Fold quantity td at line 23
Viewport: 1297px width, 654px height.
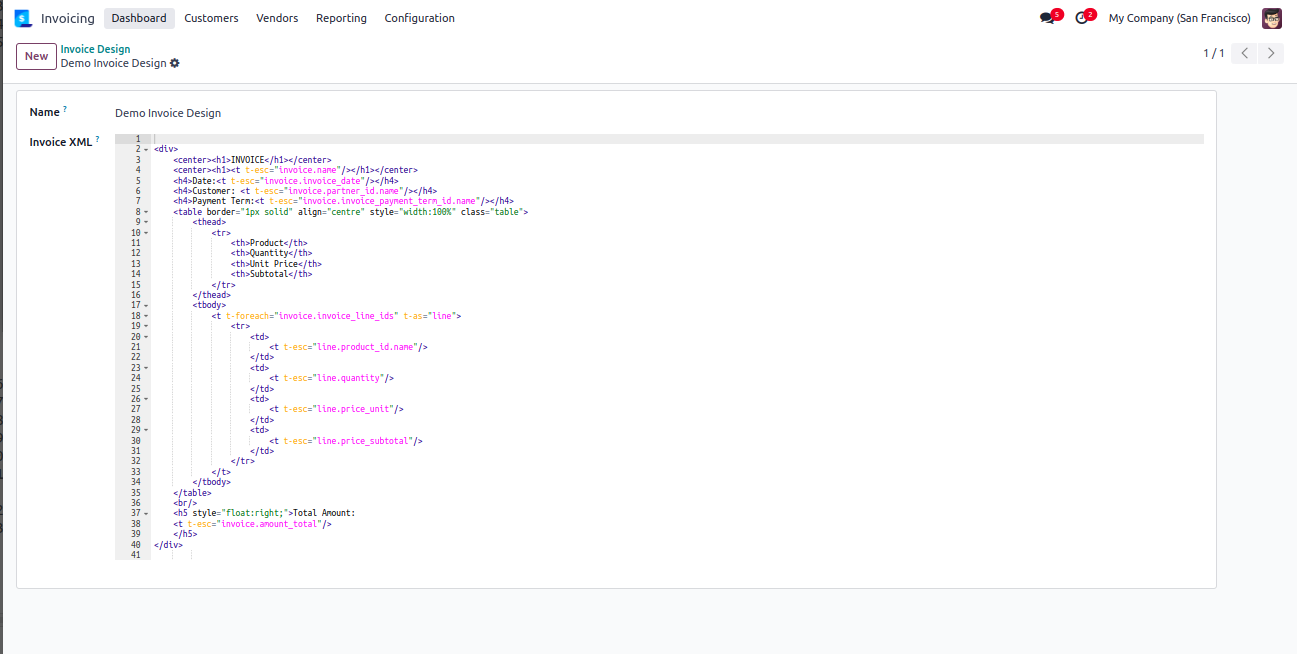146,368
